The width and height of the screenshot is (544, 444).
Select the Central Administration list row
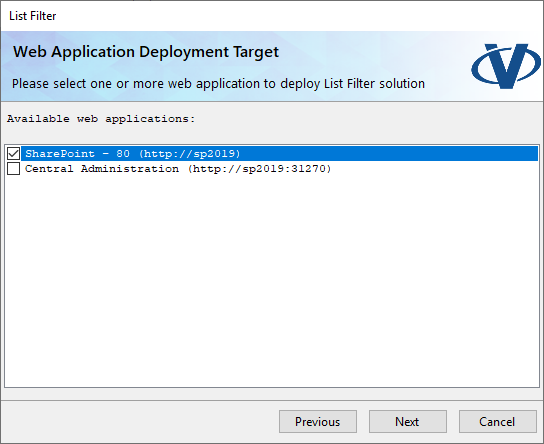click(x=280, y=169)
